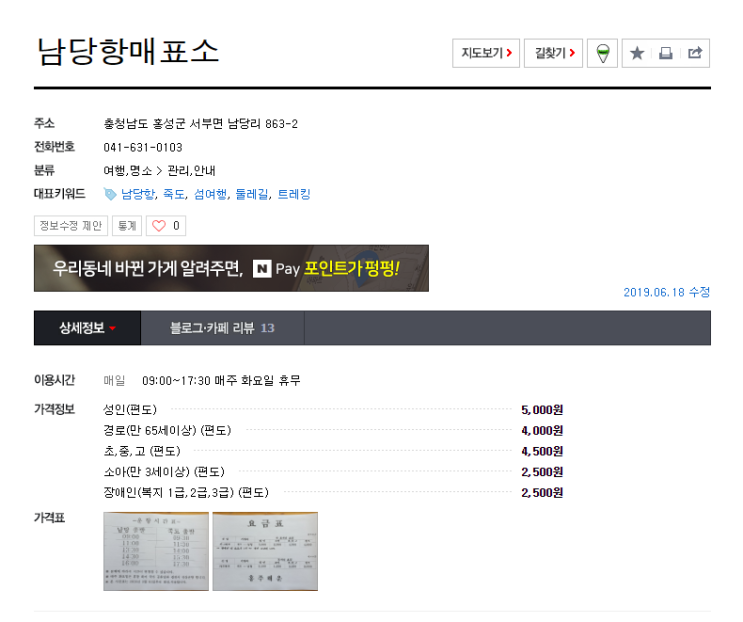Click the phone number 041-631-0103
Image resolution: width=743 pixels, height=622 pixels.
(x=143, y=148)
